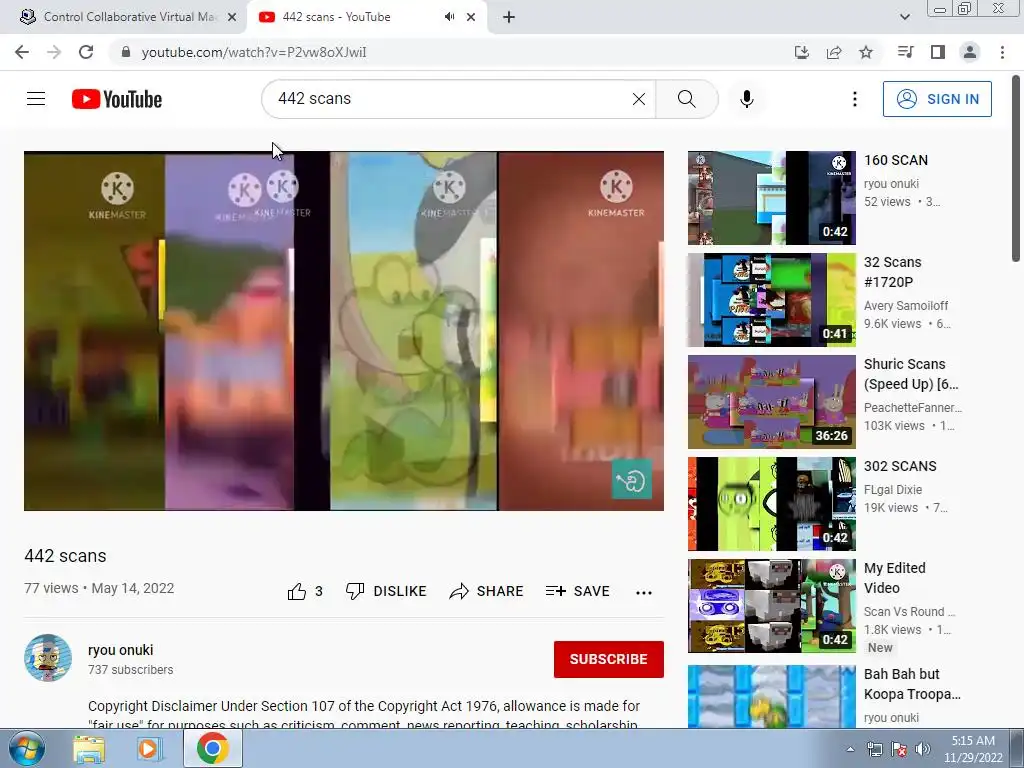Start voice search with microphone icon

[746, 99]
